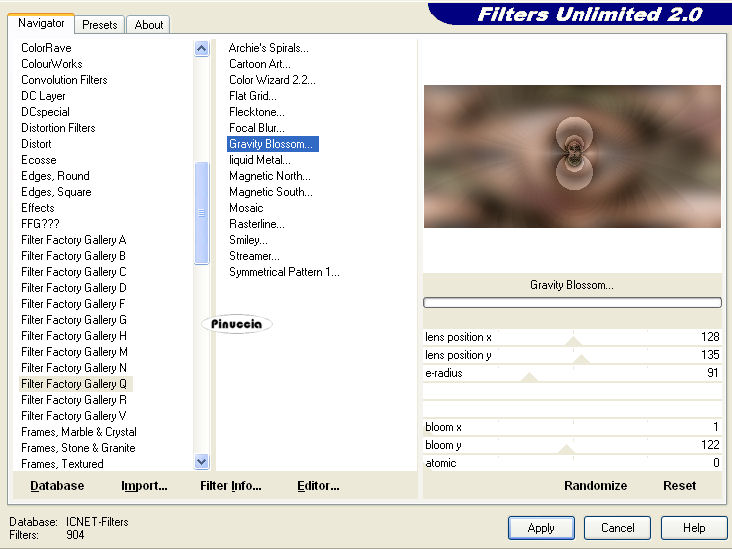Select Filter Factory Gallery C
Viewport: 732px width, 549px height.
tap(74, 272)
